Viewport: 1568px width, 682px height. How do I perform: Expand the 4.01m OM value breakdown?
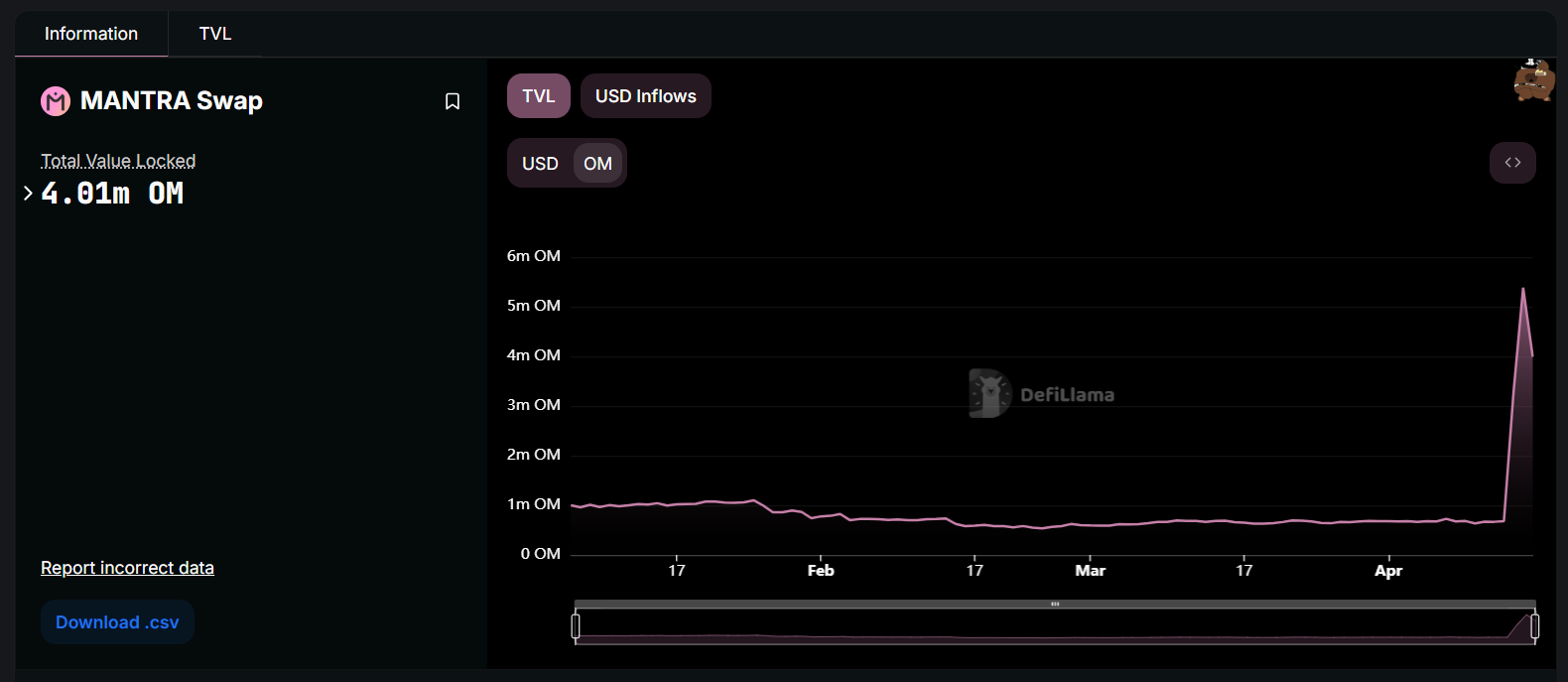(28, 194)
